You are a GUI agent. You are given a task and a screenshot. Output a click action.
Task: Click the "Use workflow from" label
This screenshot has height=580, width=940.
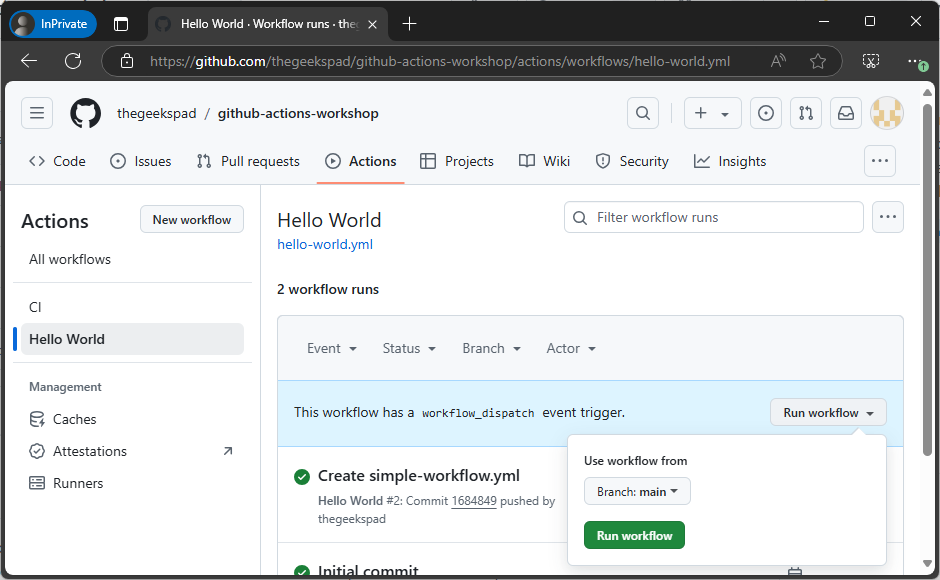coord(635,461)
